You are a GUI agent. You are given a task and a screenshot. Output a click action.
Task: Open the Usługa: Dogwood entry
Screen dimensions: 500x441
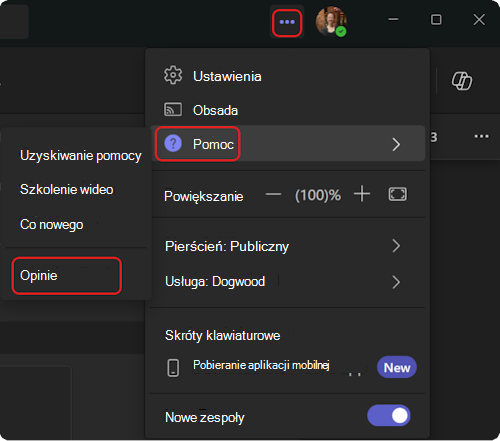(x=288, y=282)
